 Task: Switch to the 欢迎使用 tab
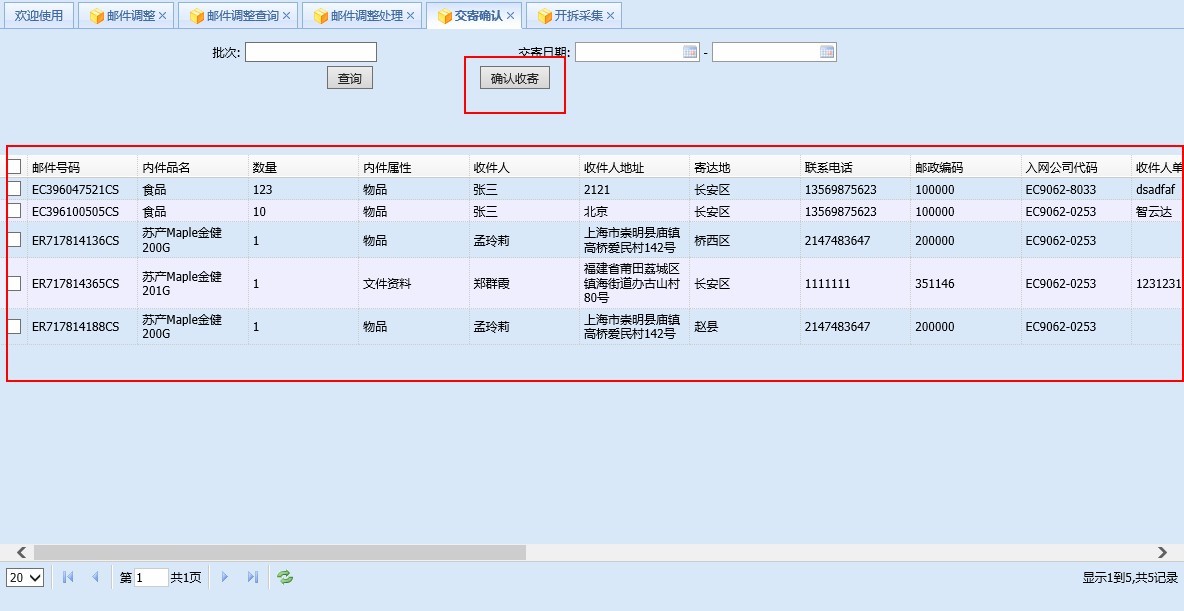click(x=38, y=15)
